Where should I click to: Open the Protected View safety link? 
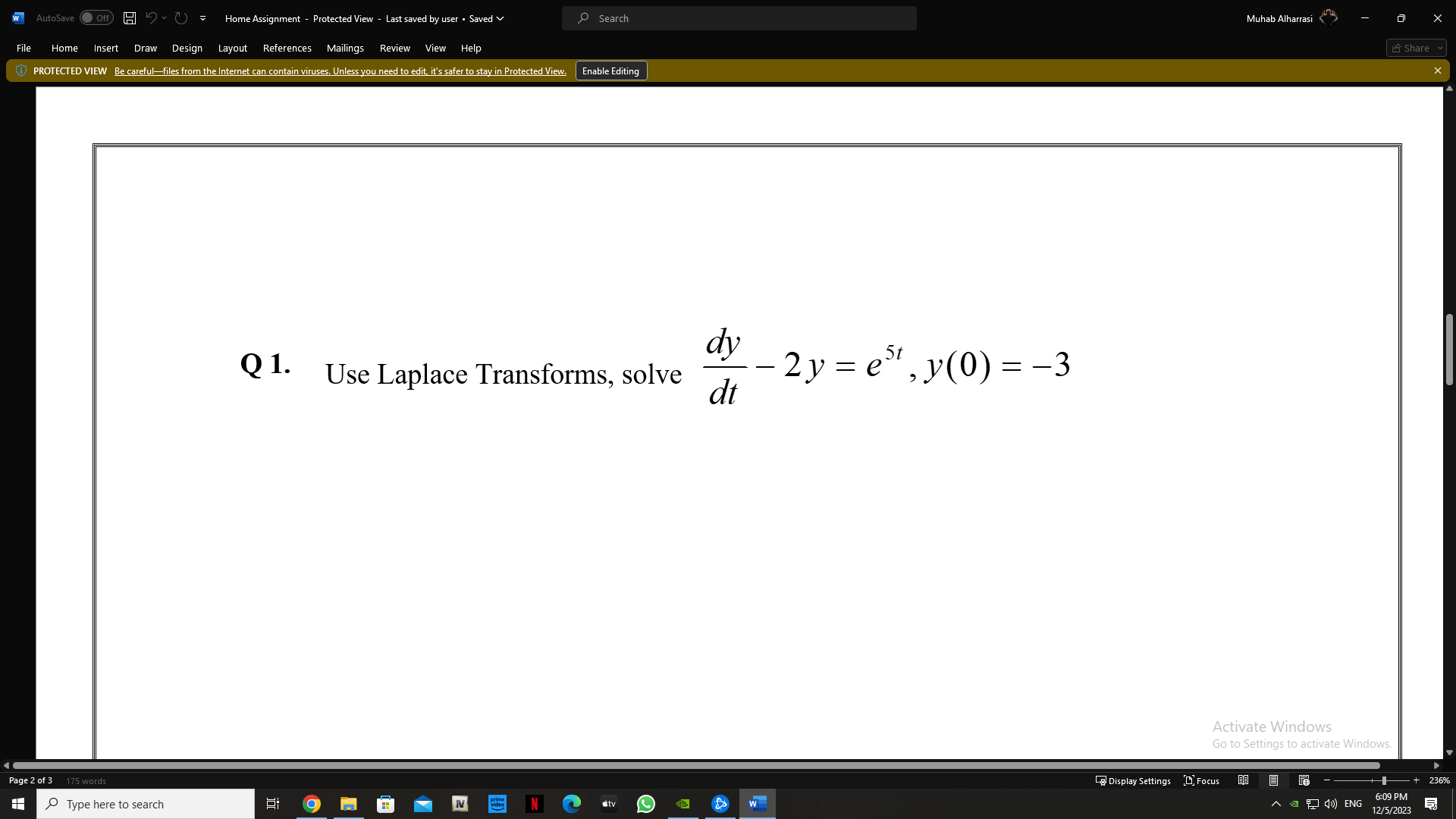(340, 71)
